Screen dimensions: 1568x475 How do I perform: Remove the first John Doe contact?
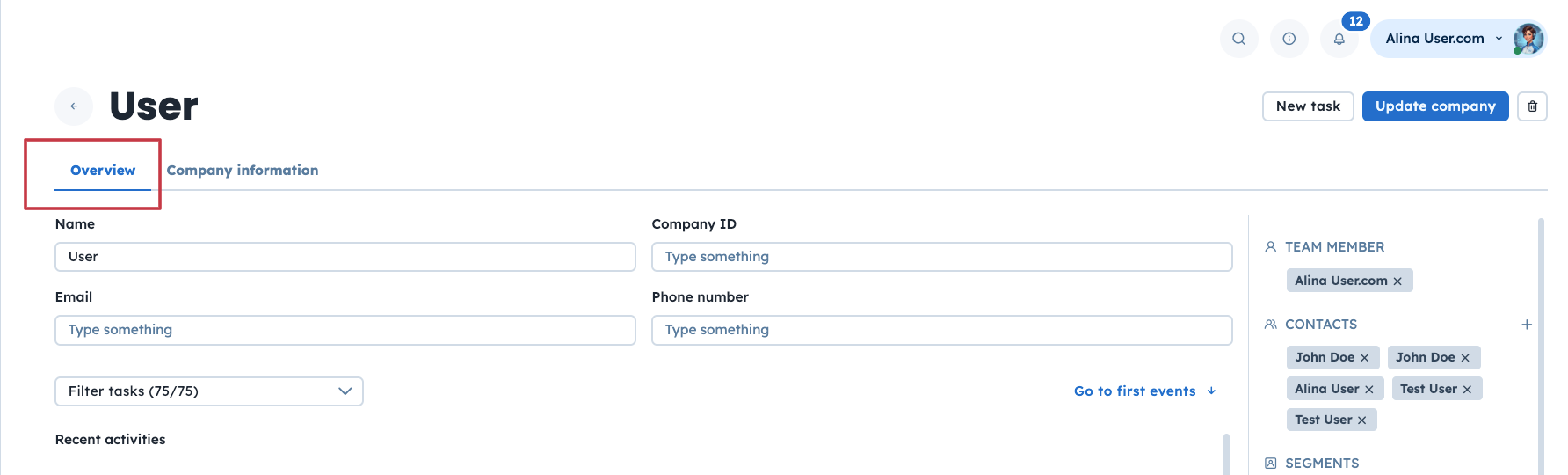[x=1365, y=358]
